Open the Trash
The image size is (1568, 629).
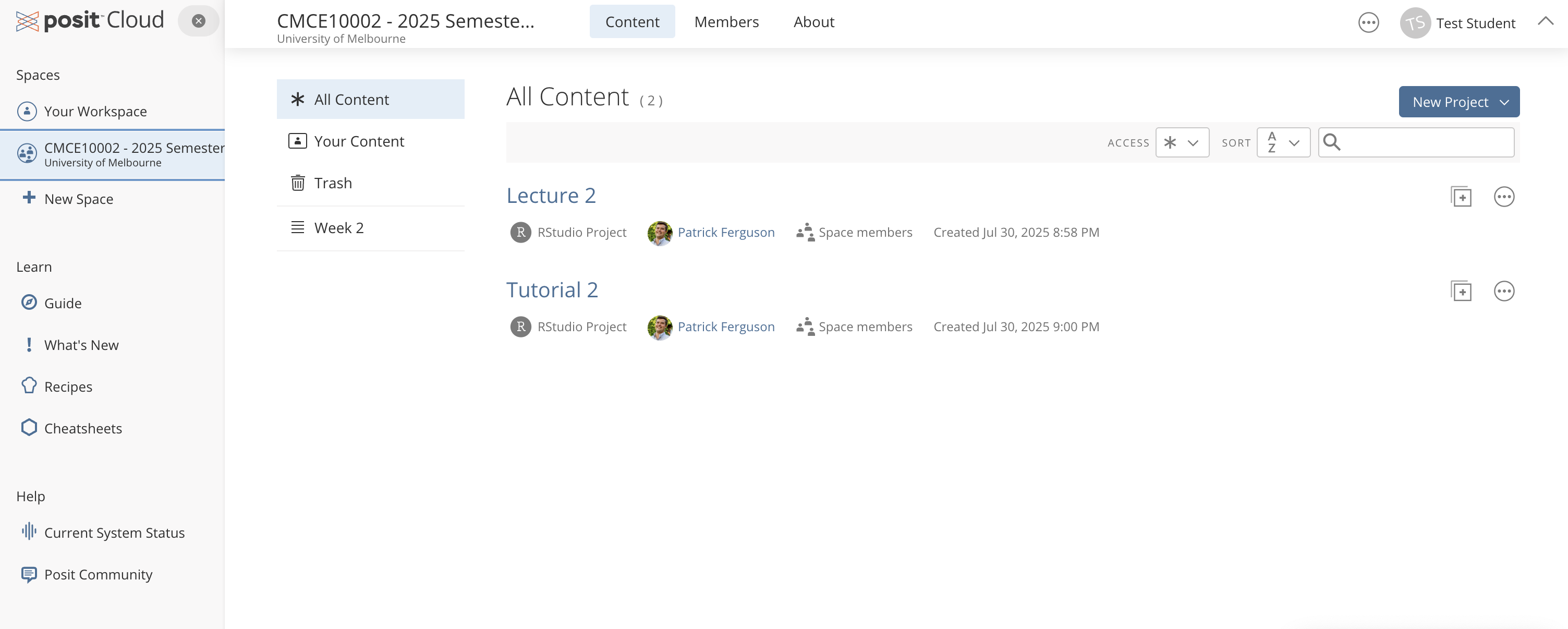pyautogui.click(x=370, y=183)
